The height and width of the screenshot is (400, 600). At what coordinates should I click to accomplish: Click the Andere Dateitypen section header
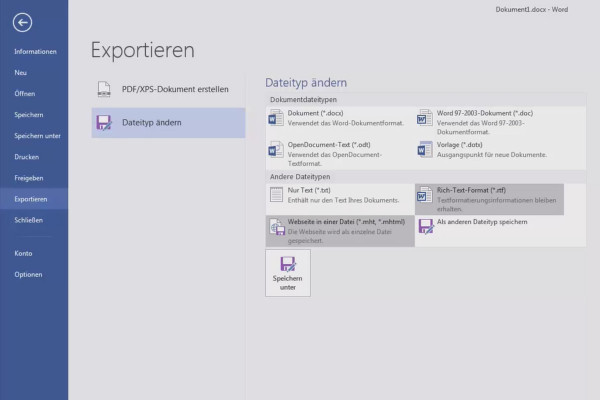pyautogui.click(x=300, y=177)
